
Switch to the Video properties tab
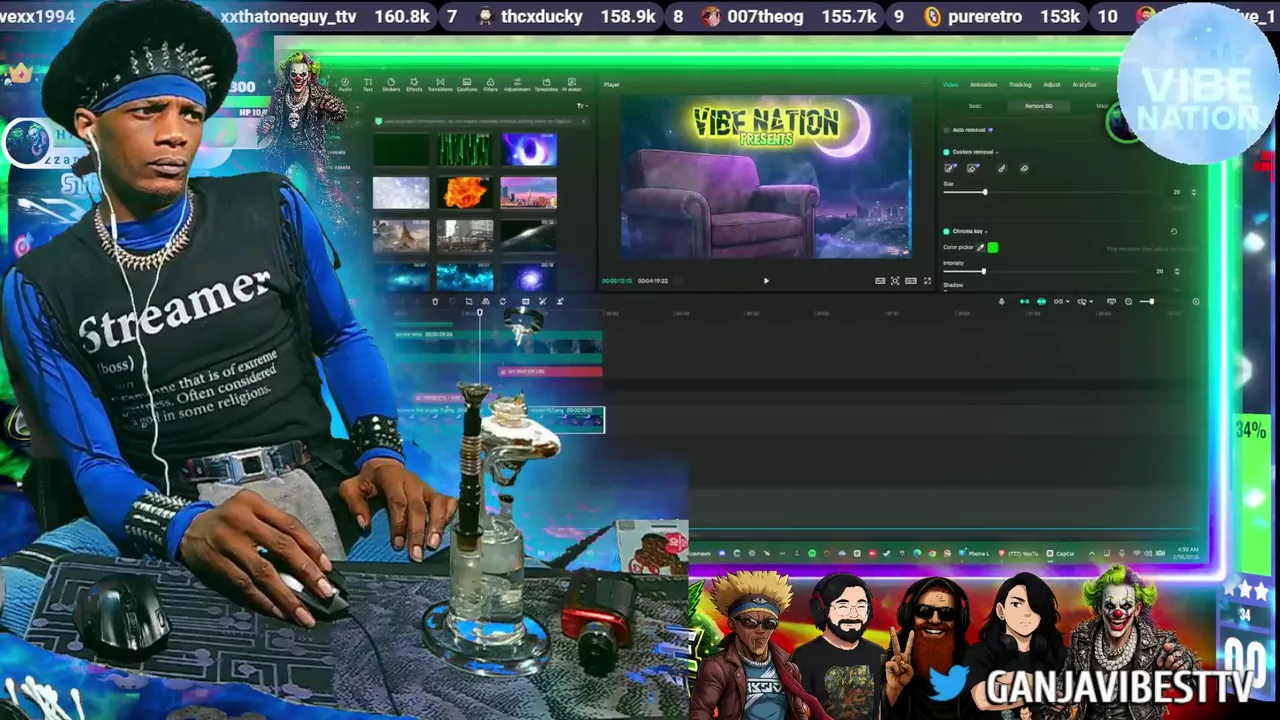tap(951, 85)
